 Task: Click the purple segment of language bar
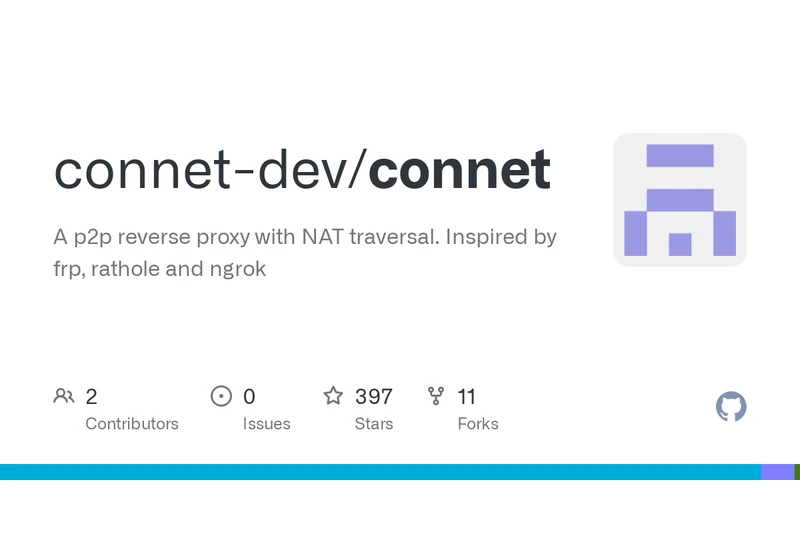[778, 472]
